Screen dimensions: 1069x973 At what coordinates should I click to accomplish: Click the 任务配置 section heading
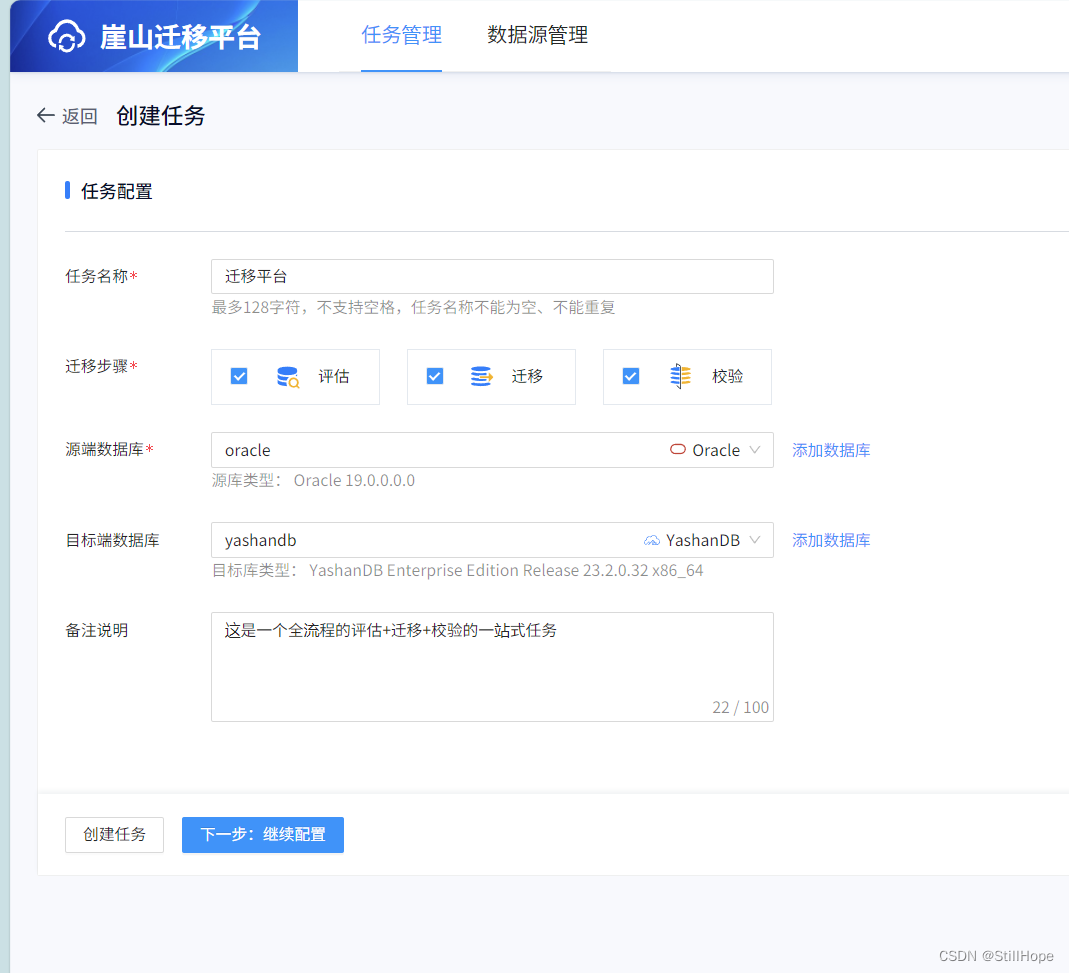[117, 192]
